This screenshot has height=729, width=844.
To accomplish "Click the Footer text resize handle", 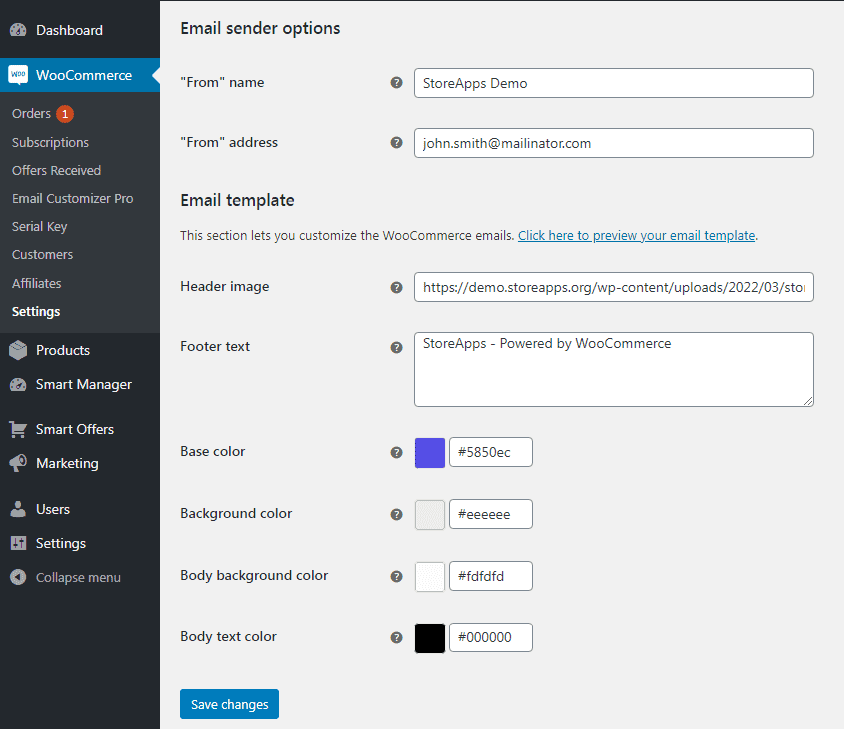I will [x=808, y=401].
